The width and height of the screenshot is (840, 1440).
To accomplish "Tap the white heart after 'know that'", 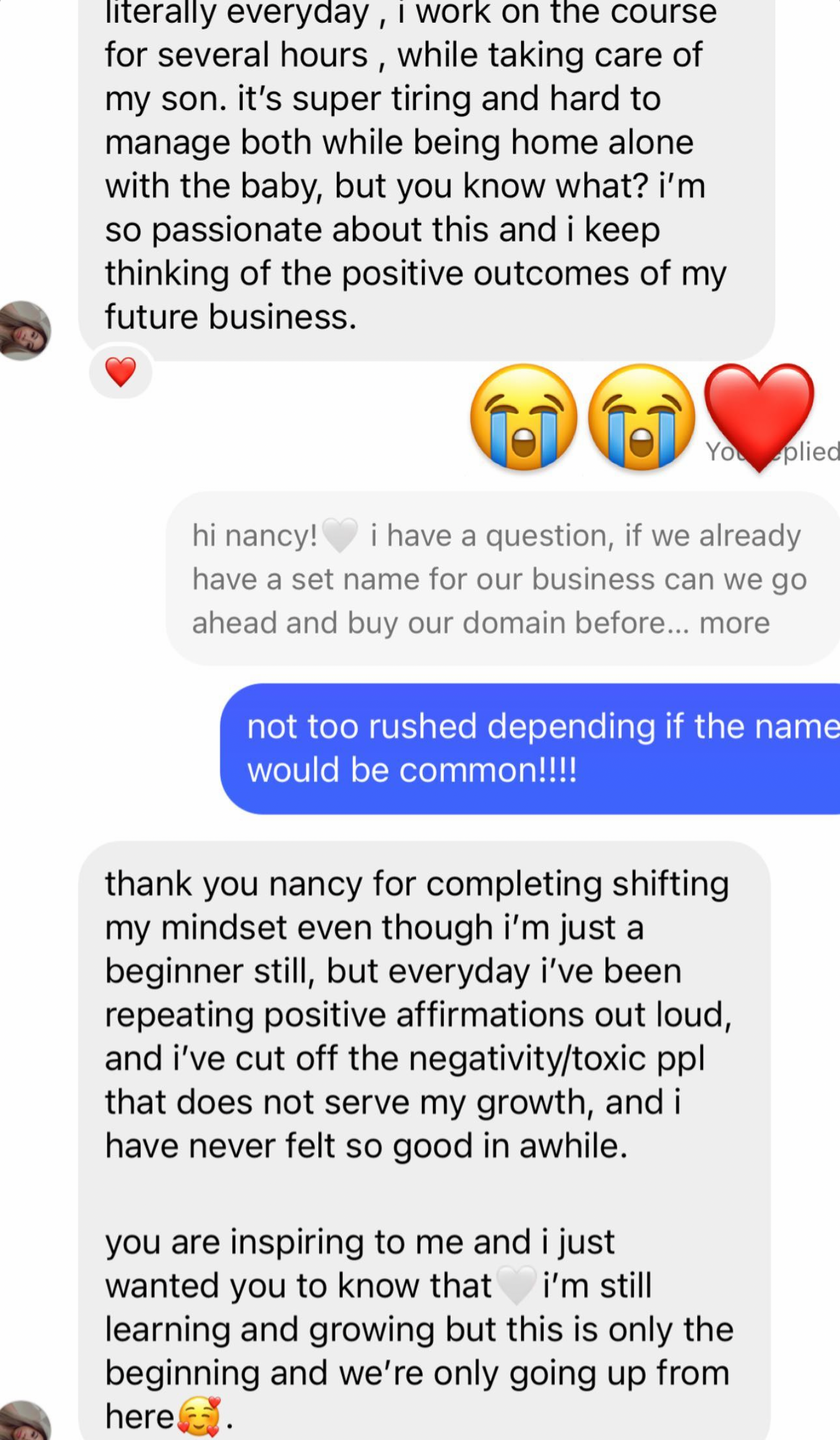I will 516,1287.
